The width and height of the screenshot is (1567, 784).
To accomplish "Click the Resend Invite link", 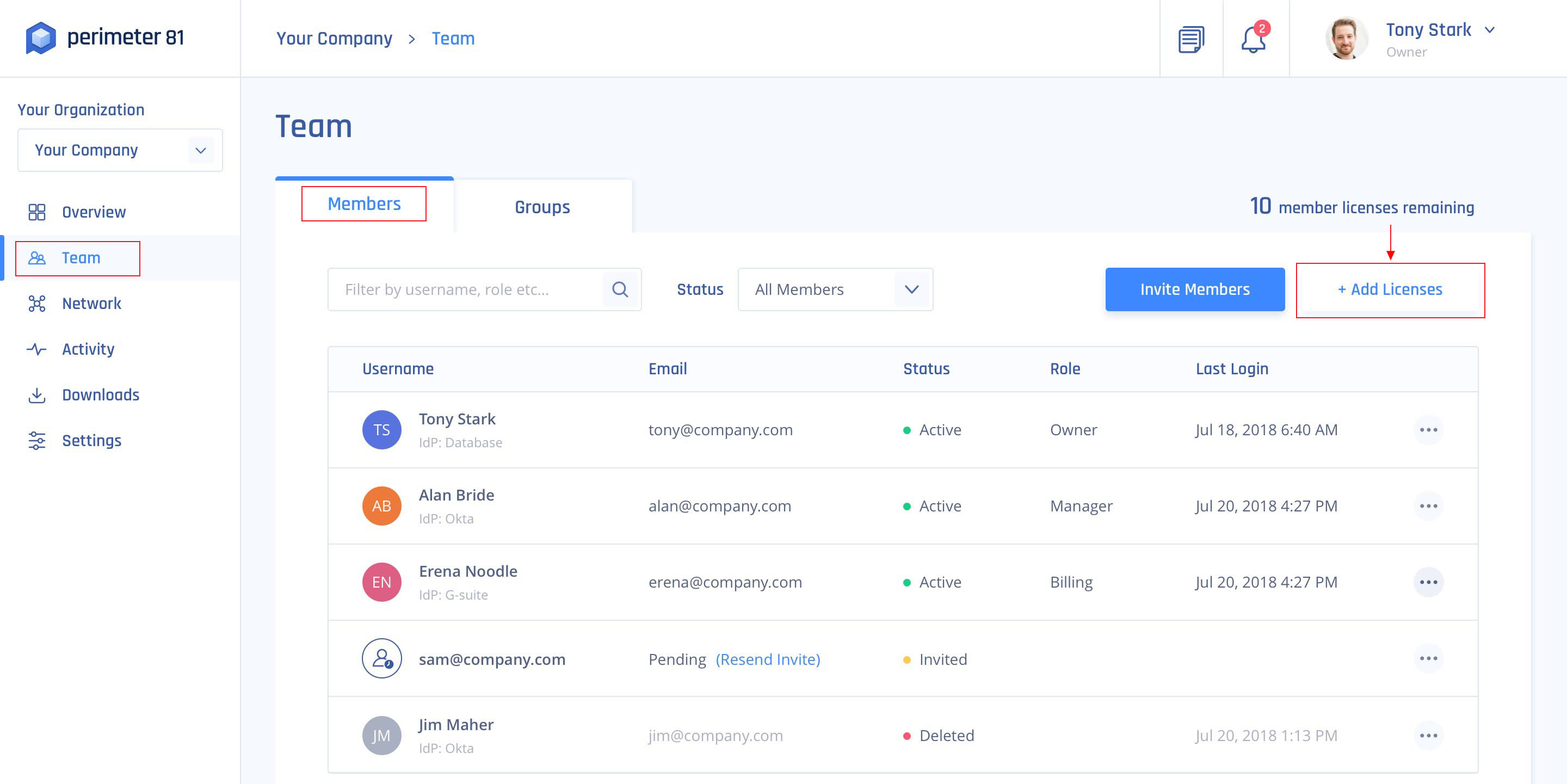I will pyautogui.click(x=768, y=659).
